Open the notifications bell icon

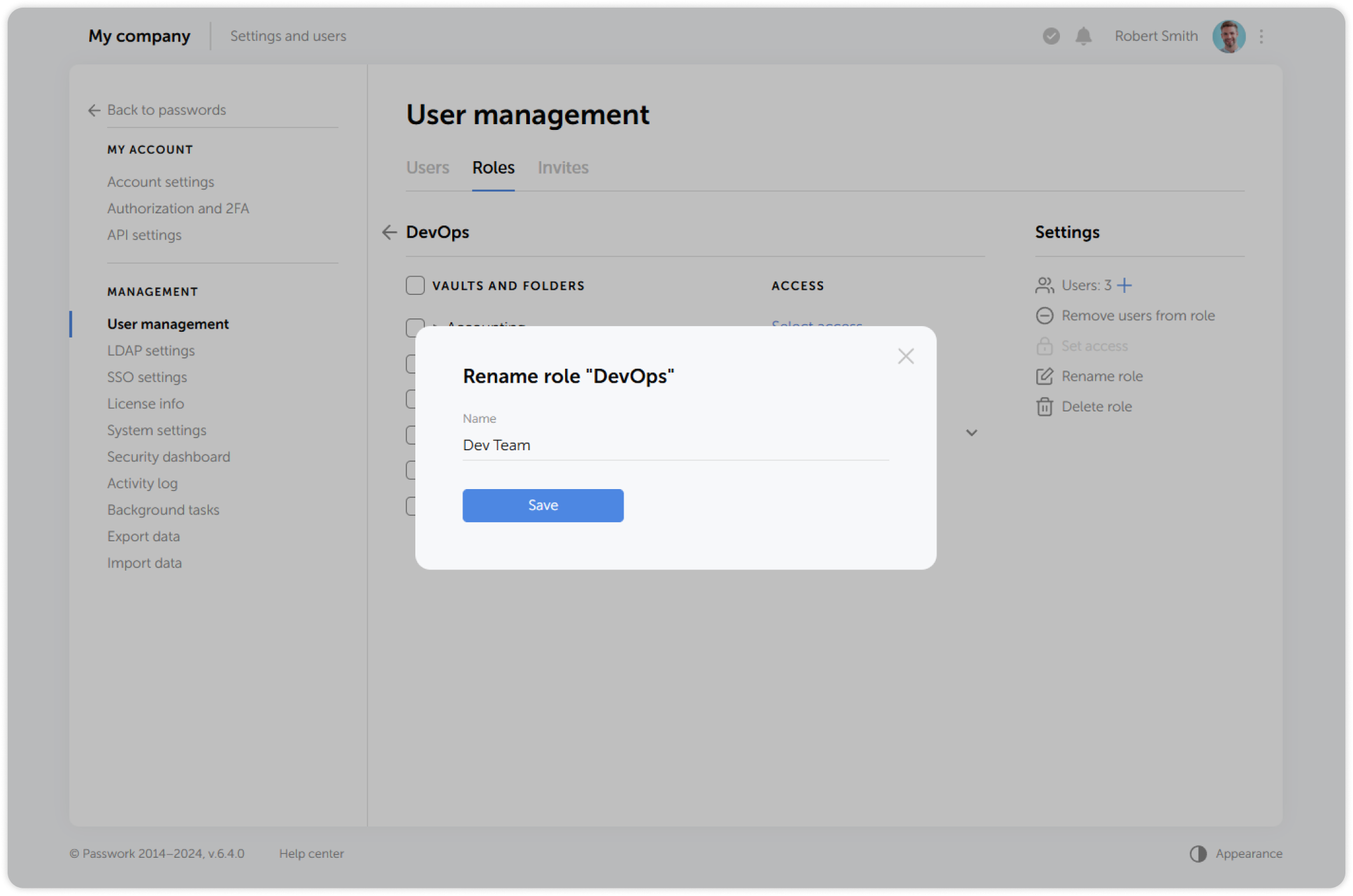[x=1083, y=36]
